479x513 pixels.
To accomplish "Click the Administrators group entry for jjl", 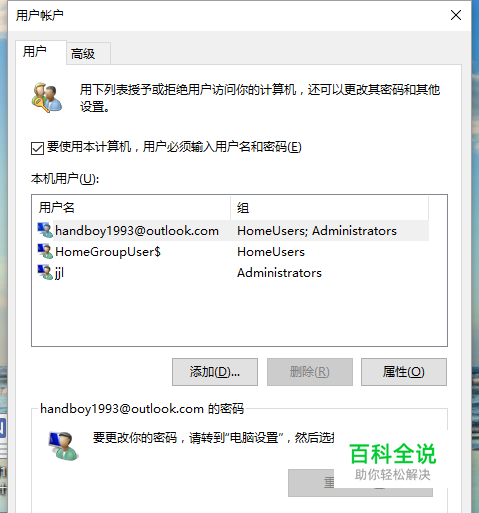I will pyautogui.click(x=279, y=273).
